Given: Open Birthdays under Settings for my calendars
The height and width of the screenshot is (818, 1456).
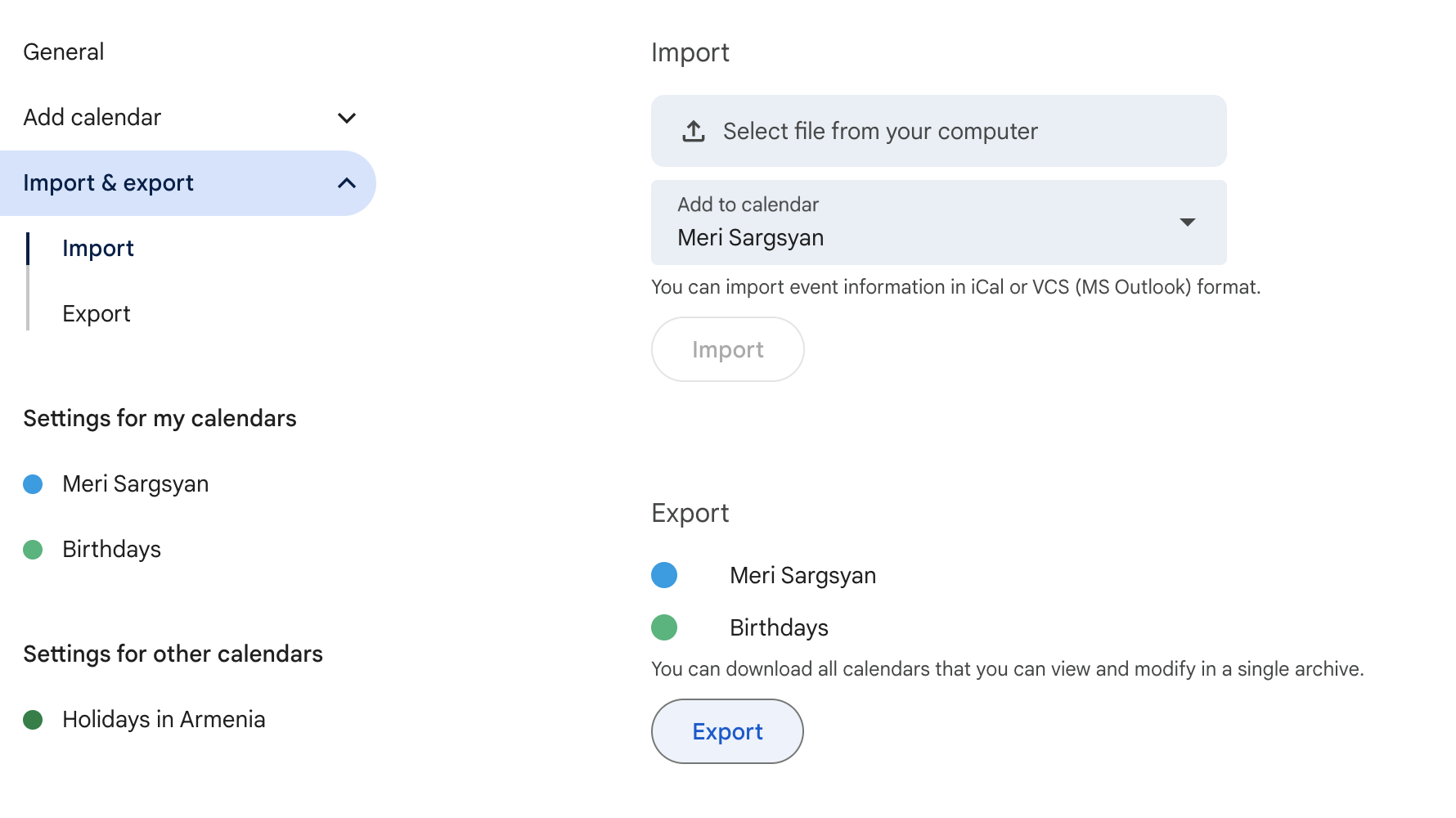Looking at the screenshot, I should click(112, 550).
